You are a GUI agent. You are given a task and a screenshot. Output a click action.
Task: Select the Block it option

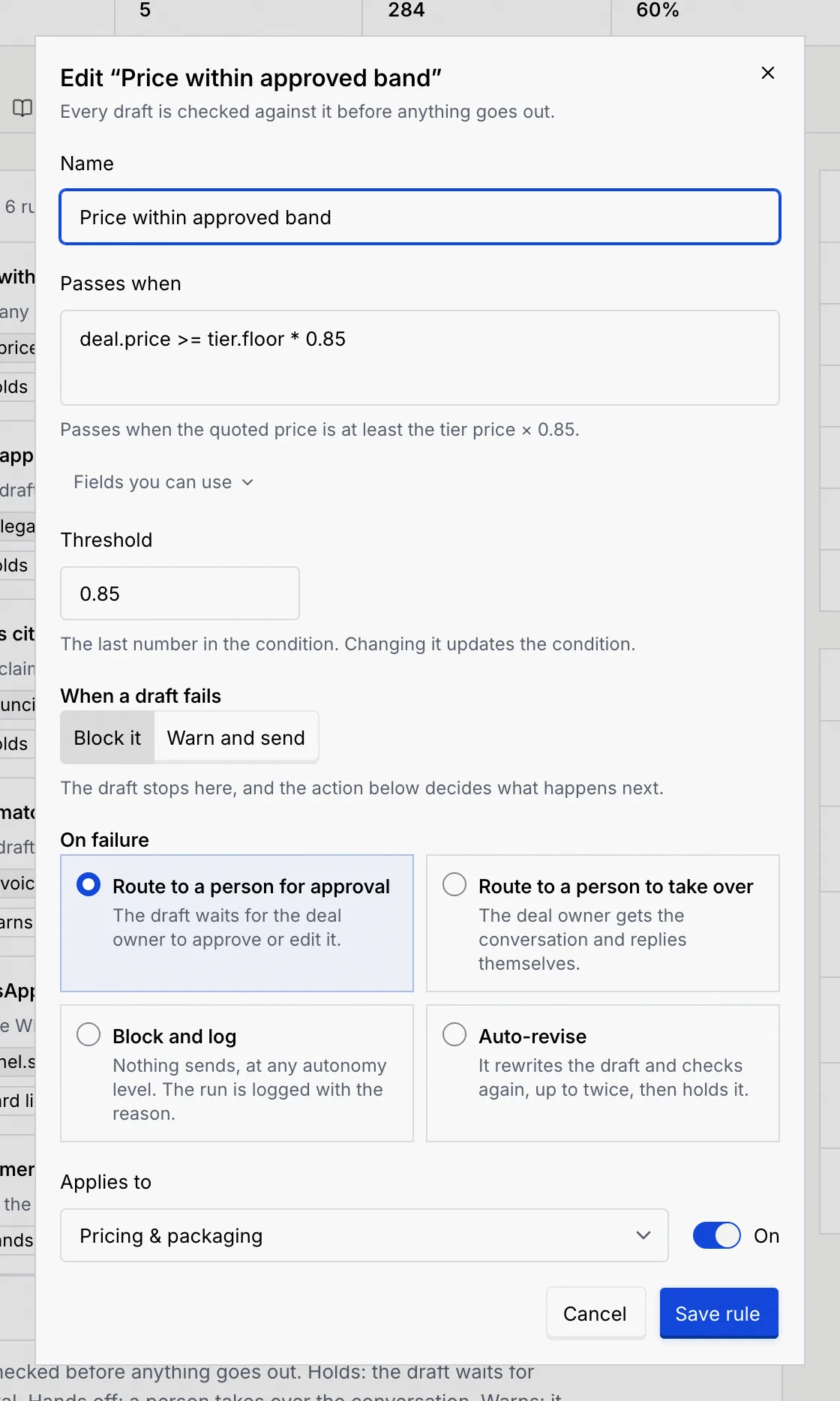click(x=107, y=738)
